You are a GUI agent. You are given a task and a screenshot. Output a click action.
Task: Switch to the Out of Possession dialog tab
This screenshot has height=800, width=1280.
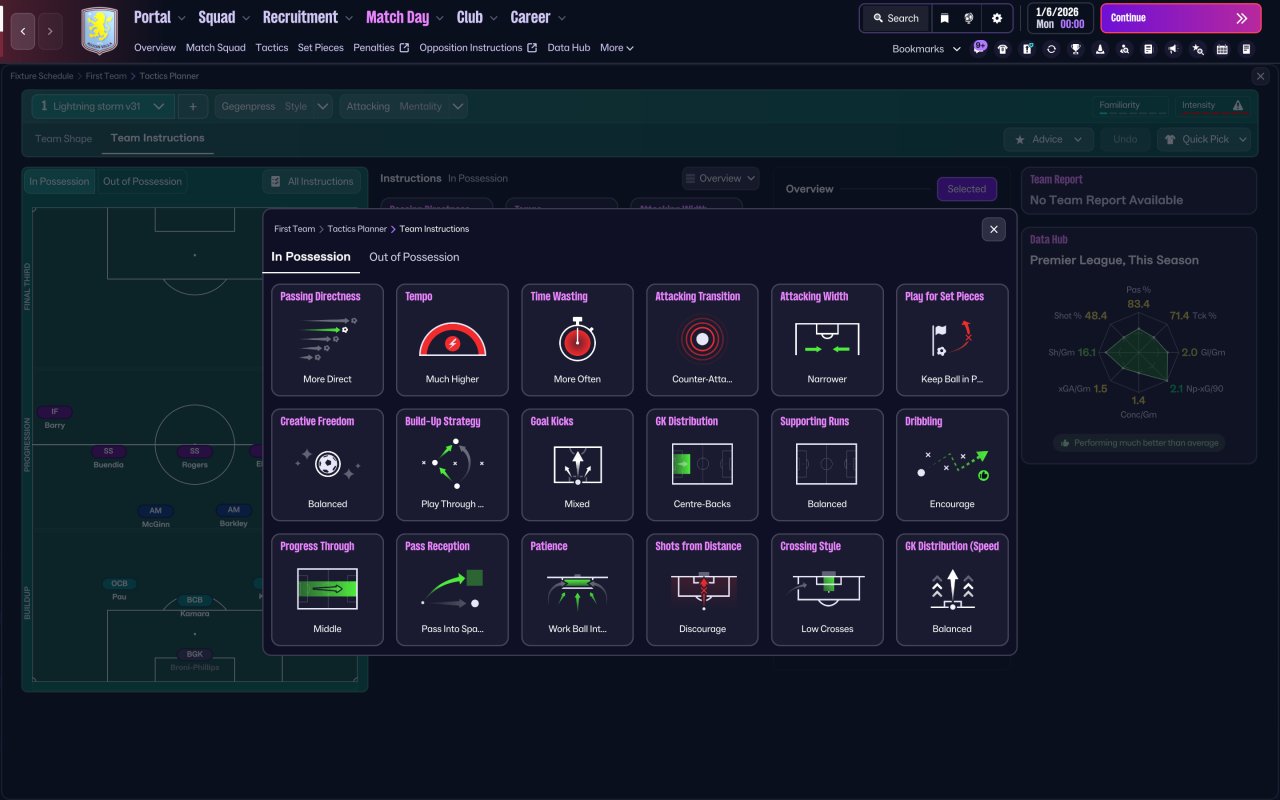[414, 257]
